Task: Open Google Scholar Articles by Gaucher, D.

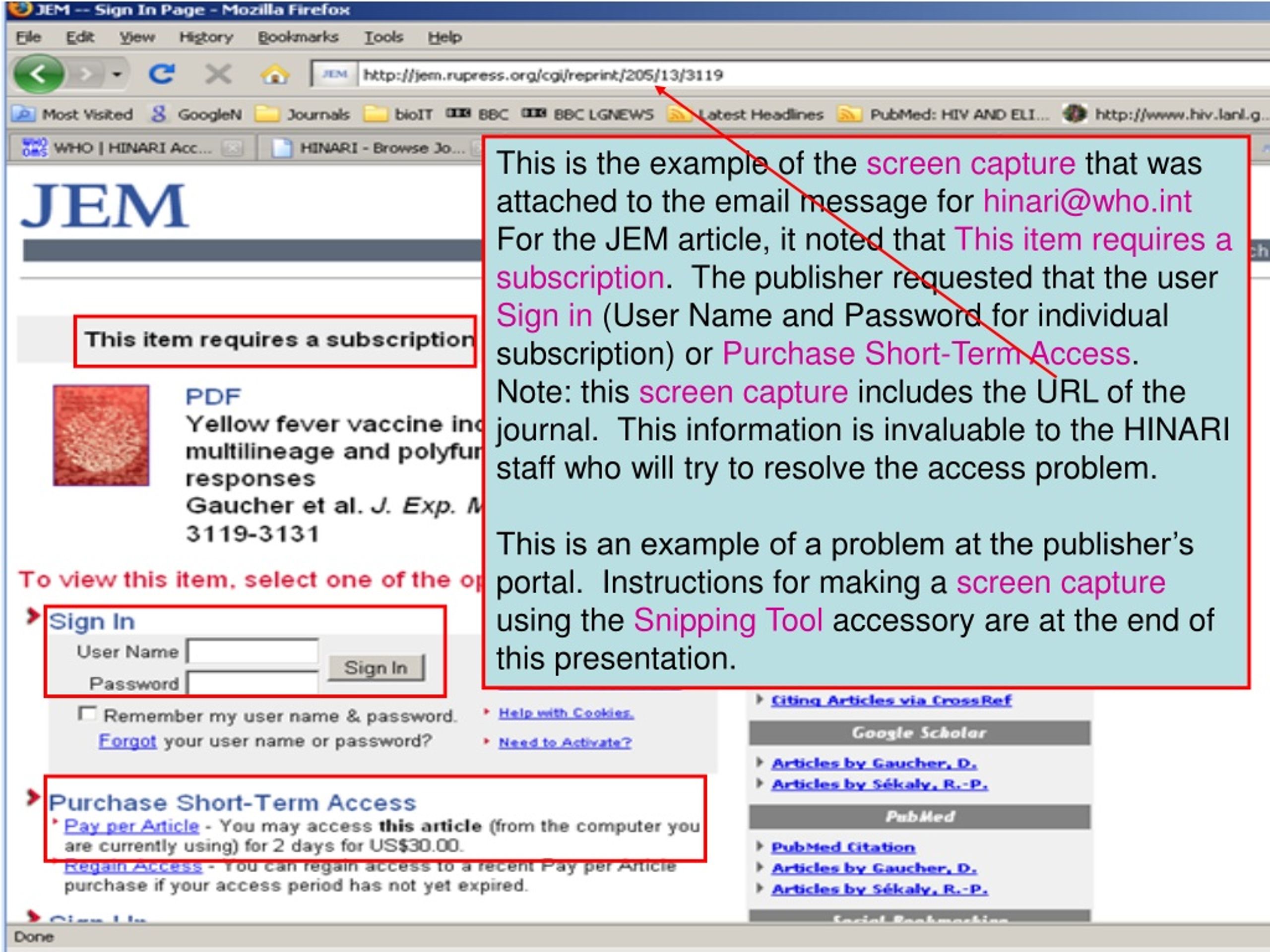Action: pyautogui.click(x=874, y=763)
